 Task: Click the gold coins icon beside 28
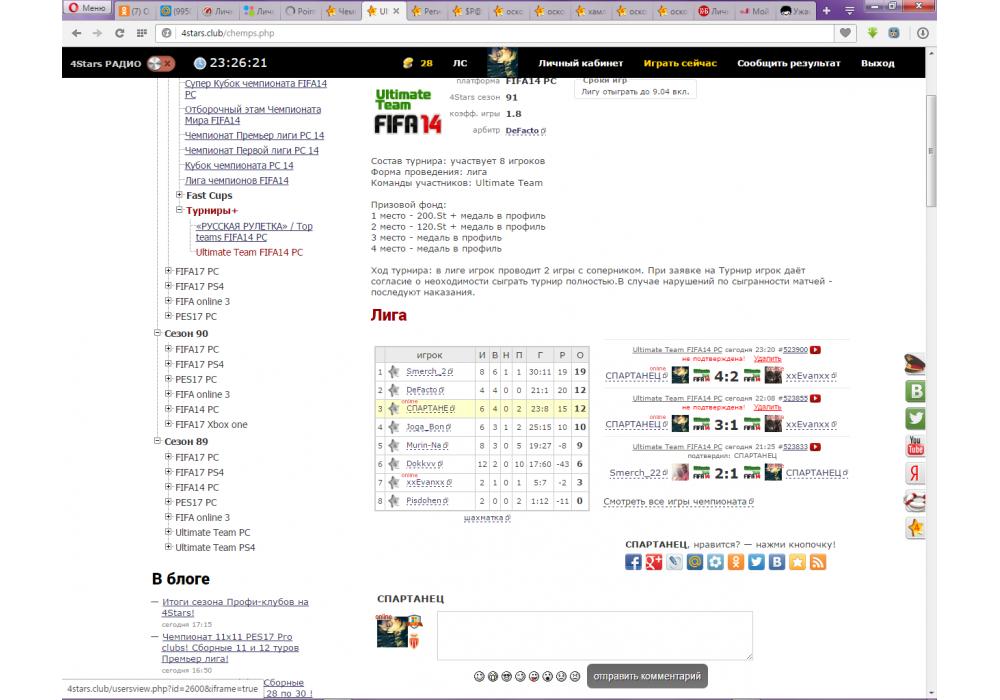[408, 63]
